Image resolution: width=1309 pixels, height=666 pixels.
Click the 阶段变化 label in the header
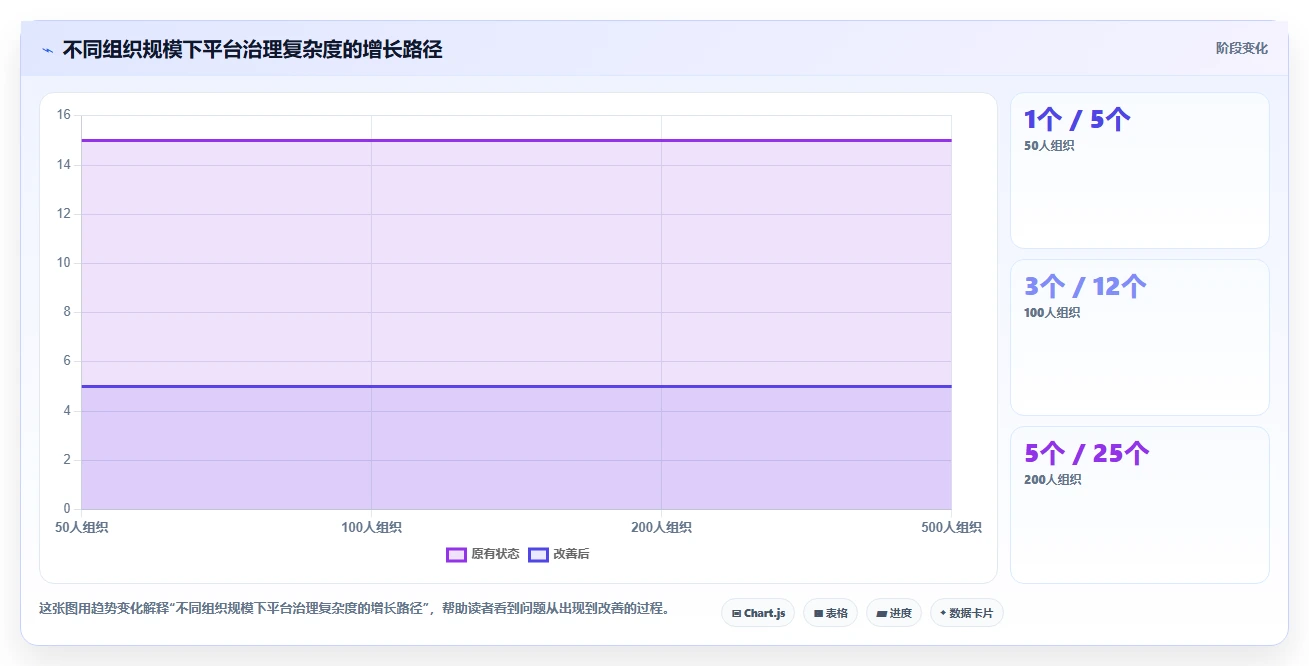1242,49
